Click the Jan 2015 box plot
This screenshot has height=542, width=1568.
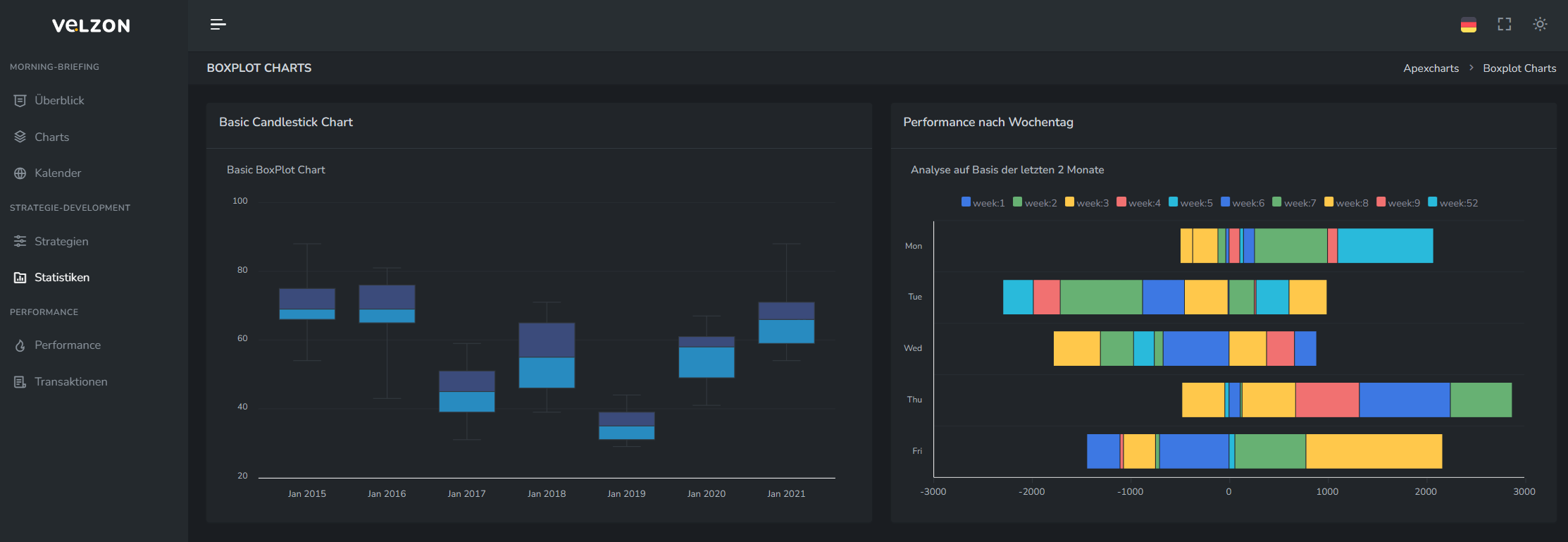307,304
